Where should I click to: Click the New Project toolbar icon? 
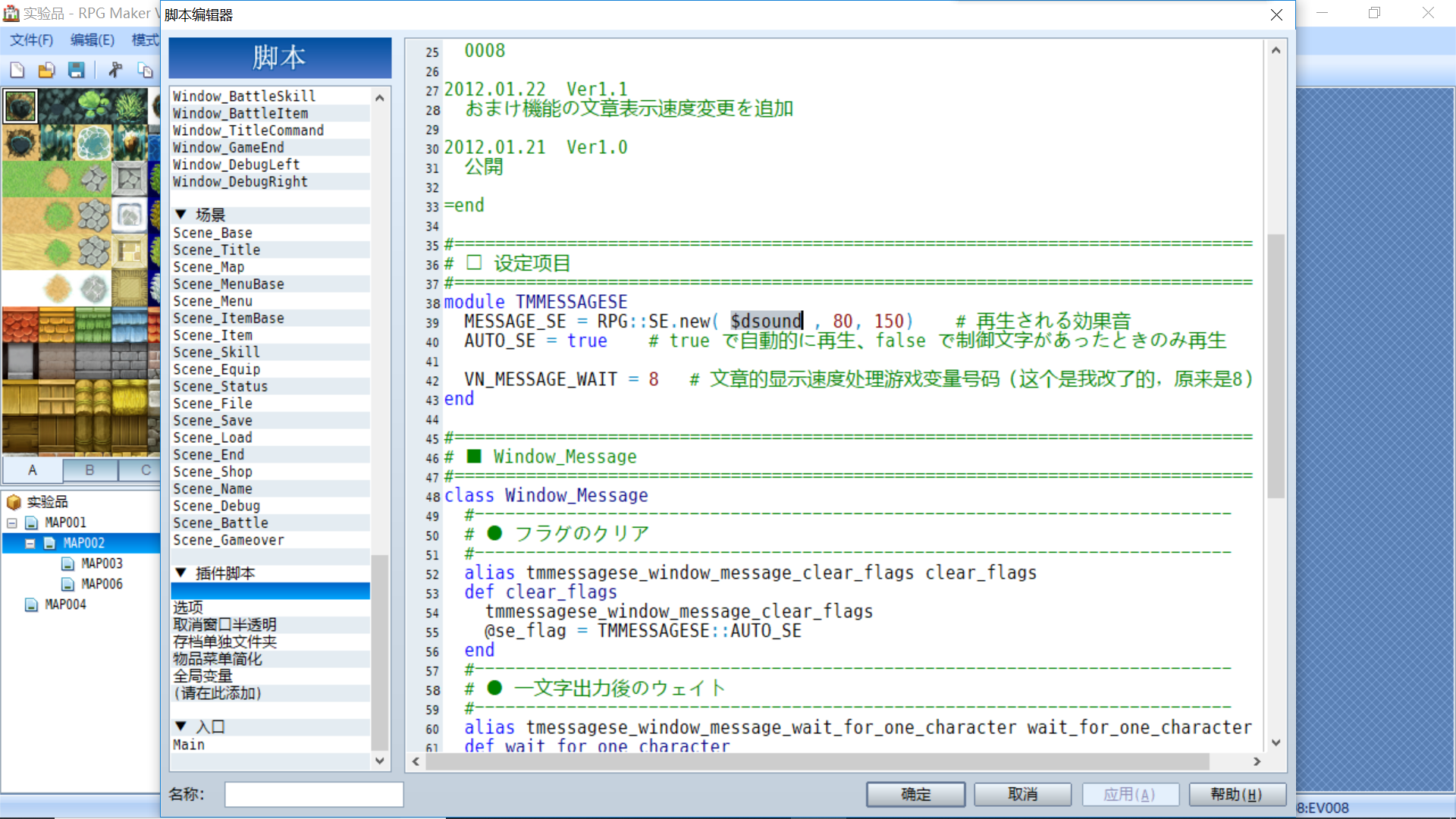(17, 71)
